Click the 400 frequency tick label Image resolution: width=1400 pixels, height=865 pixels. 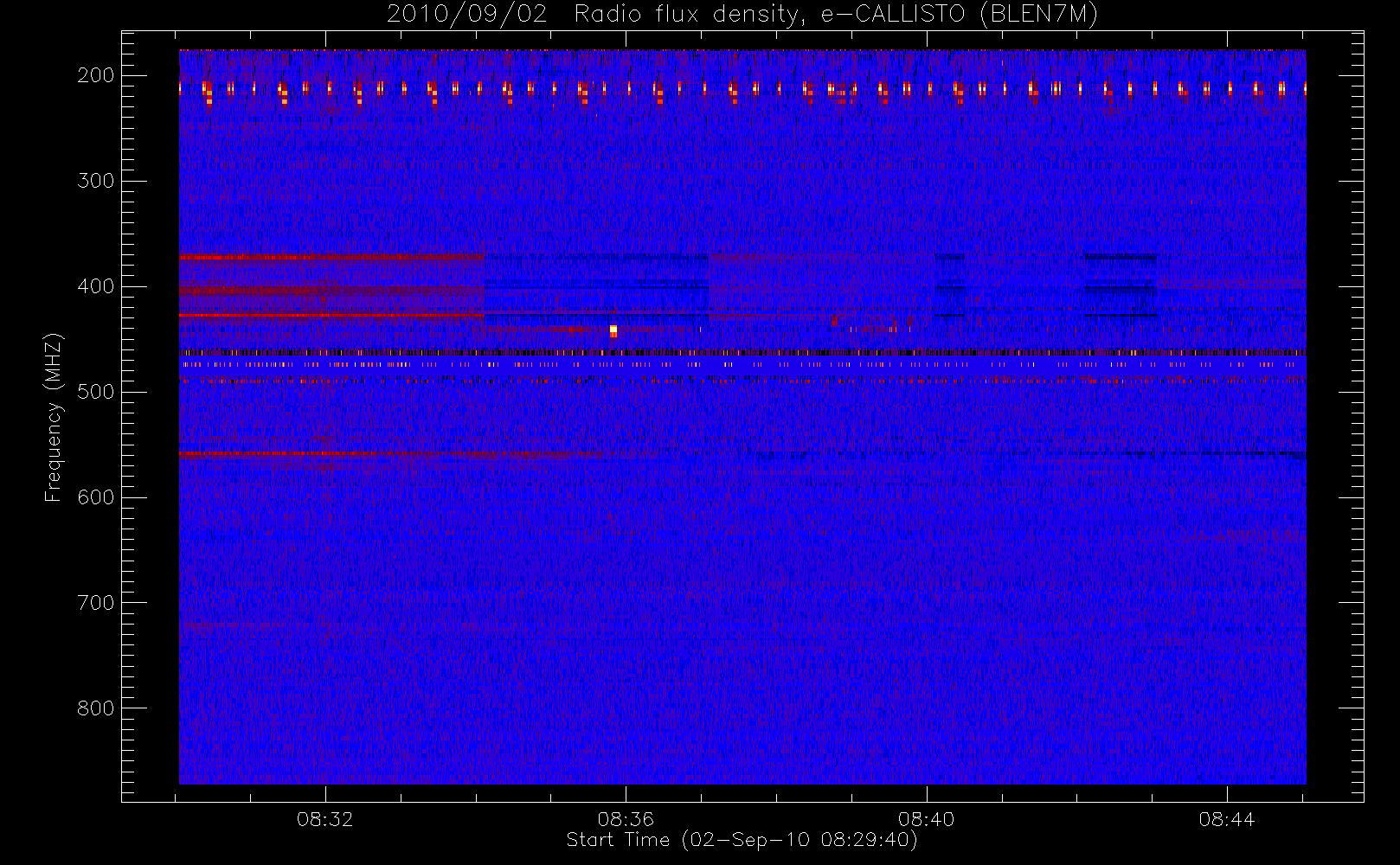(96, 286)
